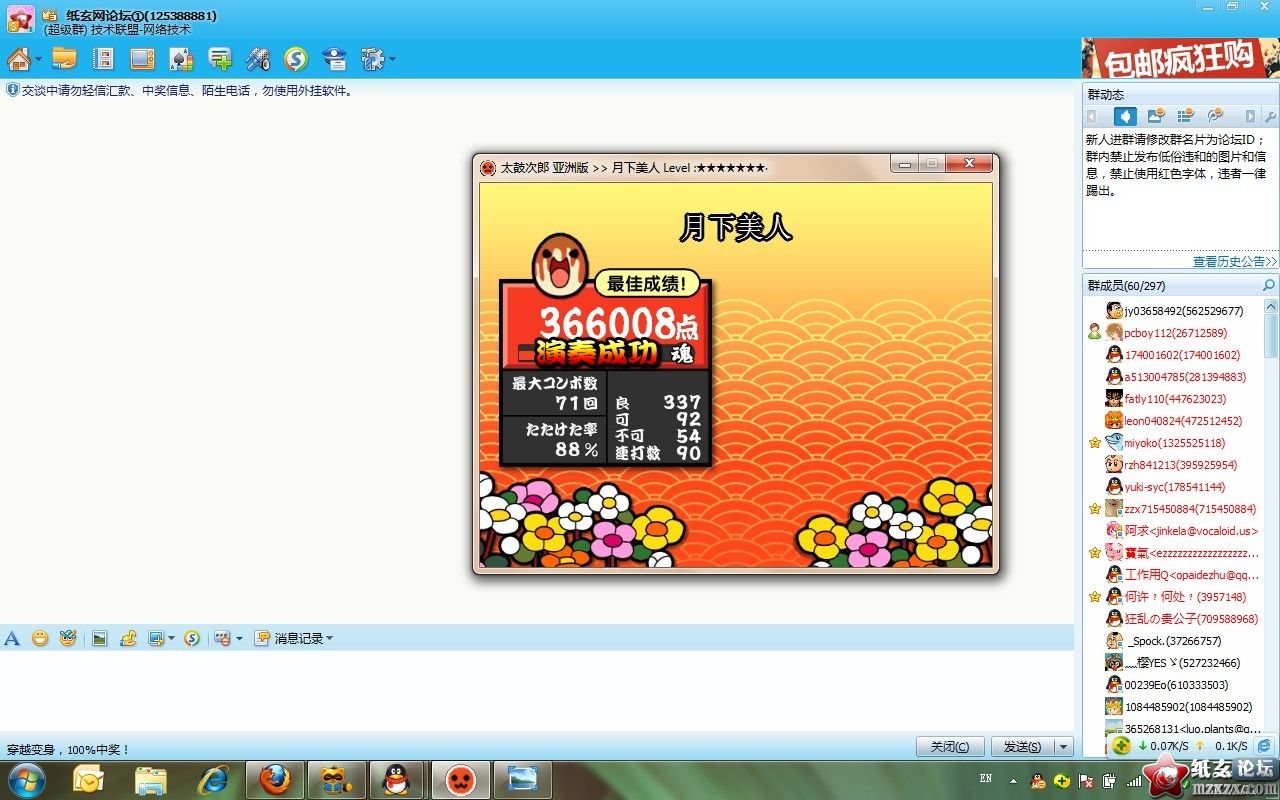Click into the message input area
This screenshot has width=1280, height=800.
[x=537, y=690]
